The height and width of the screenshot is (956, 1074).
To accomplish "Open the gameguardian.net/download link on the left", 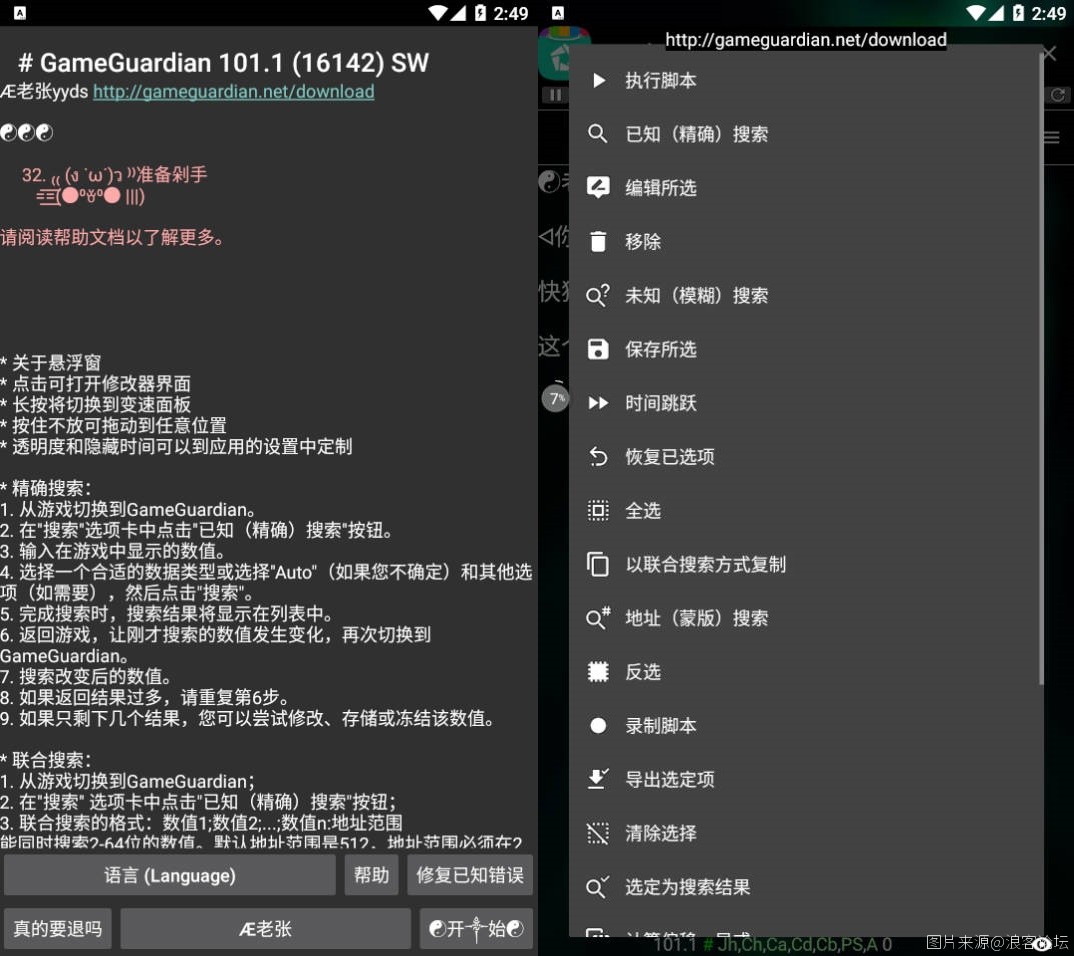I will pos(234,92).
